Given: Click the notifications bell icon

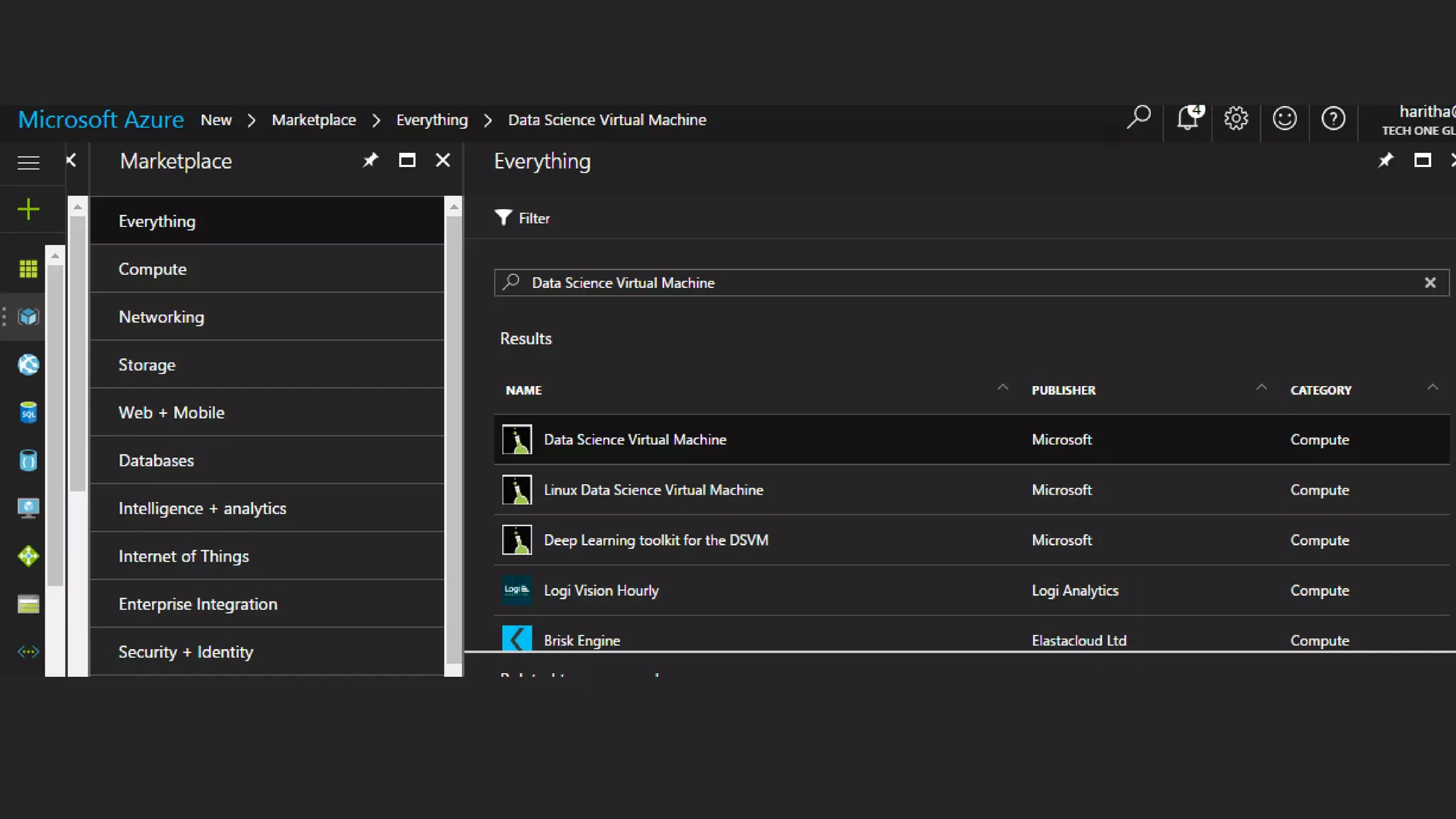Looking at the screenshot, I should [1187, 118].
